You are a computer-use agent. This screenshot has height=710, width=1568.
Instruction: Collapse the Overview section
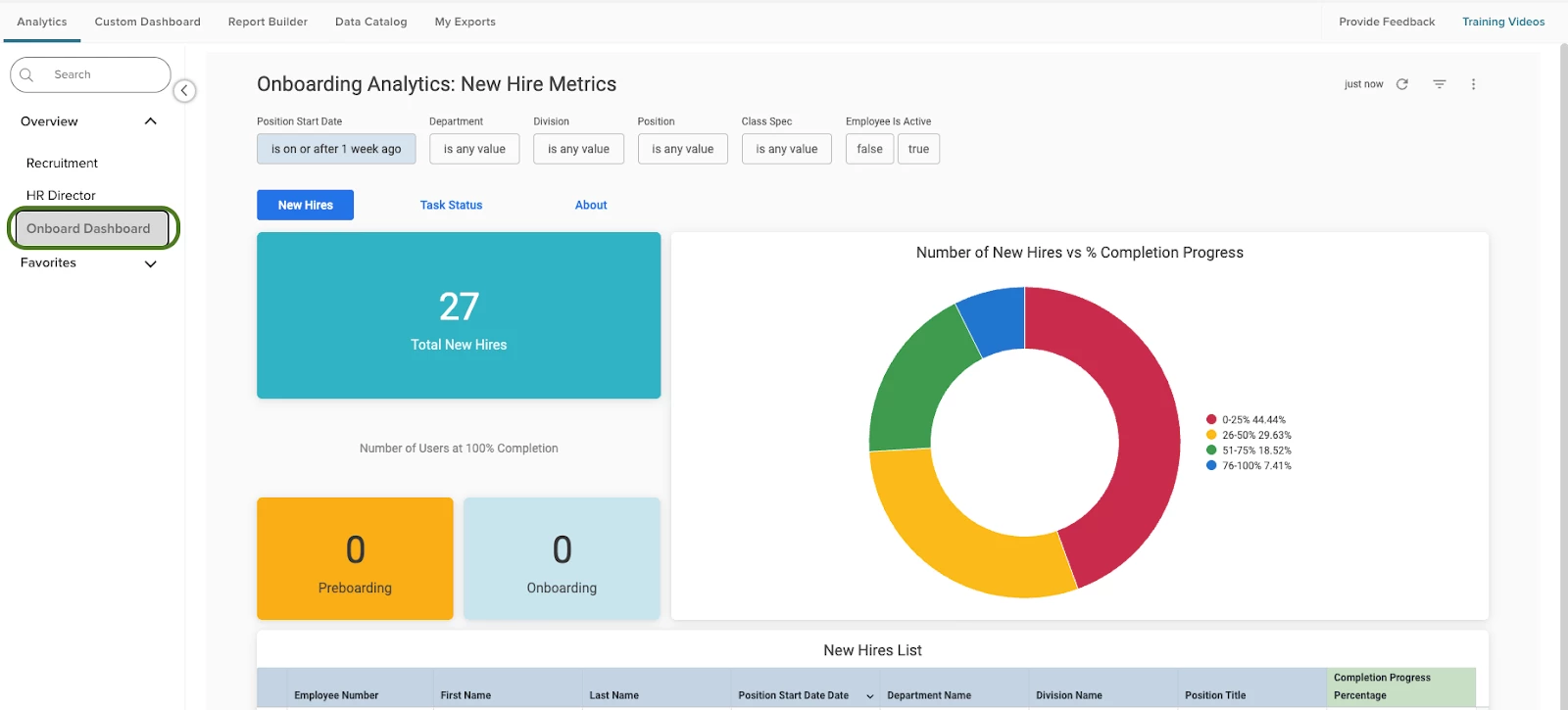click(151, 121)
